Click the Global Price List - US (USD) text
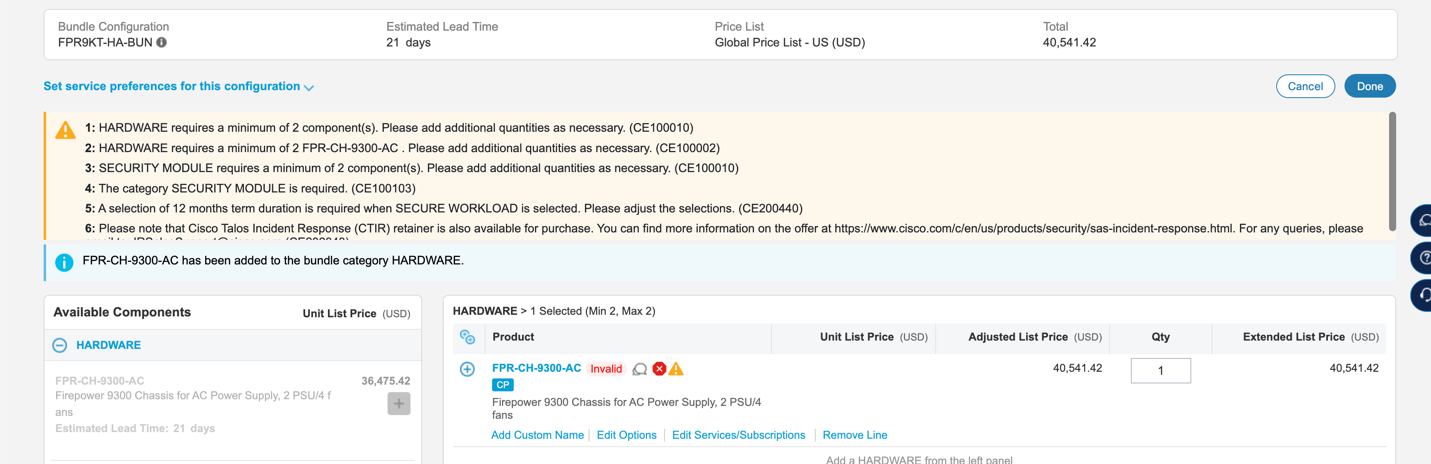The image size is (1431, 464). (x=790, y=43)
